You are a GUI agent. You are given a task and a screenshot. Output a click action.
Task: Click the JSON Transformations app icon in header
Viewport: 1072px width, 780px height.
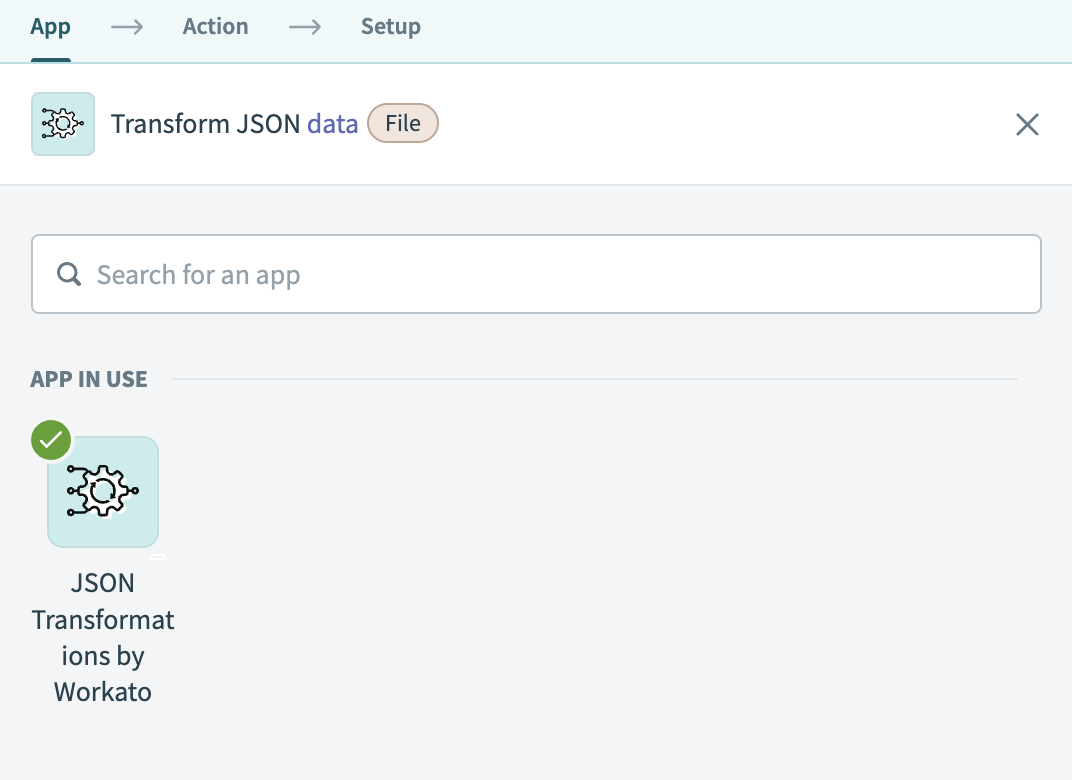[62, 123]
